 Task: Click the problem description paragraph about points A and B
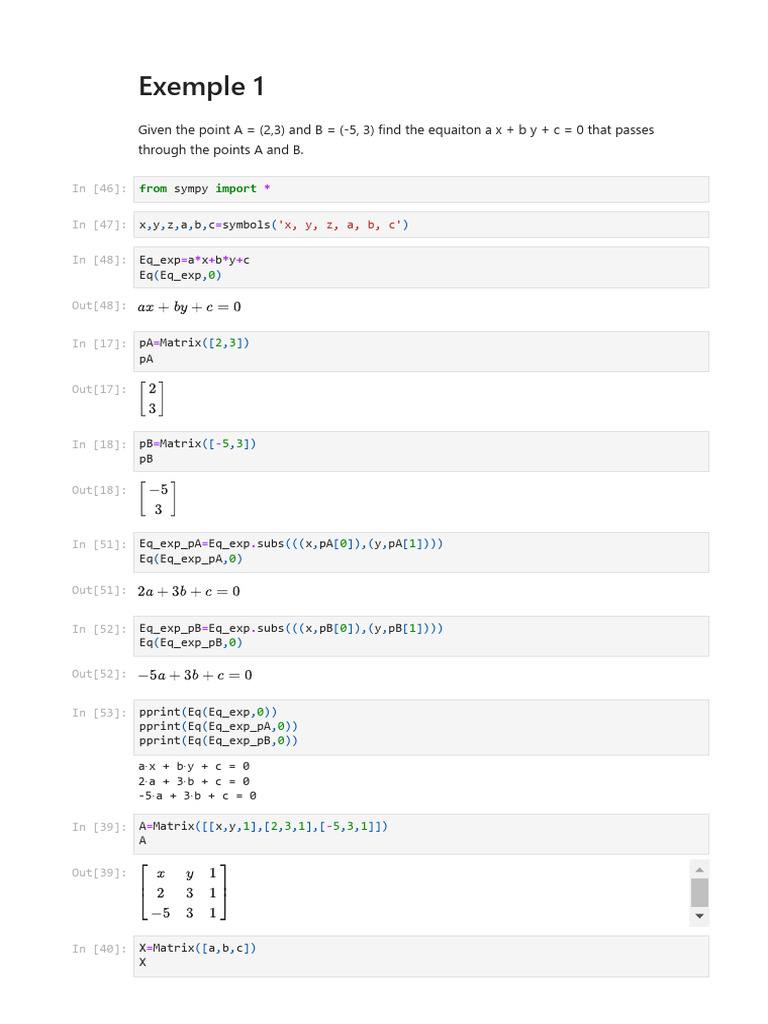[396, 140]
